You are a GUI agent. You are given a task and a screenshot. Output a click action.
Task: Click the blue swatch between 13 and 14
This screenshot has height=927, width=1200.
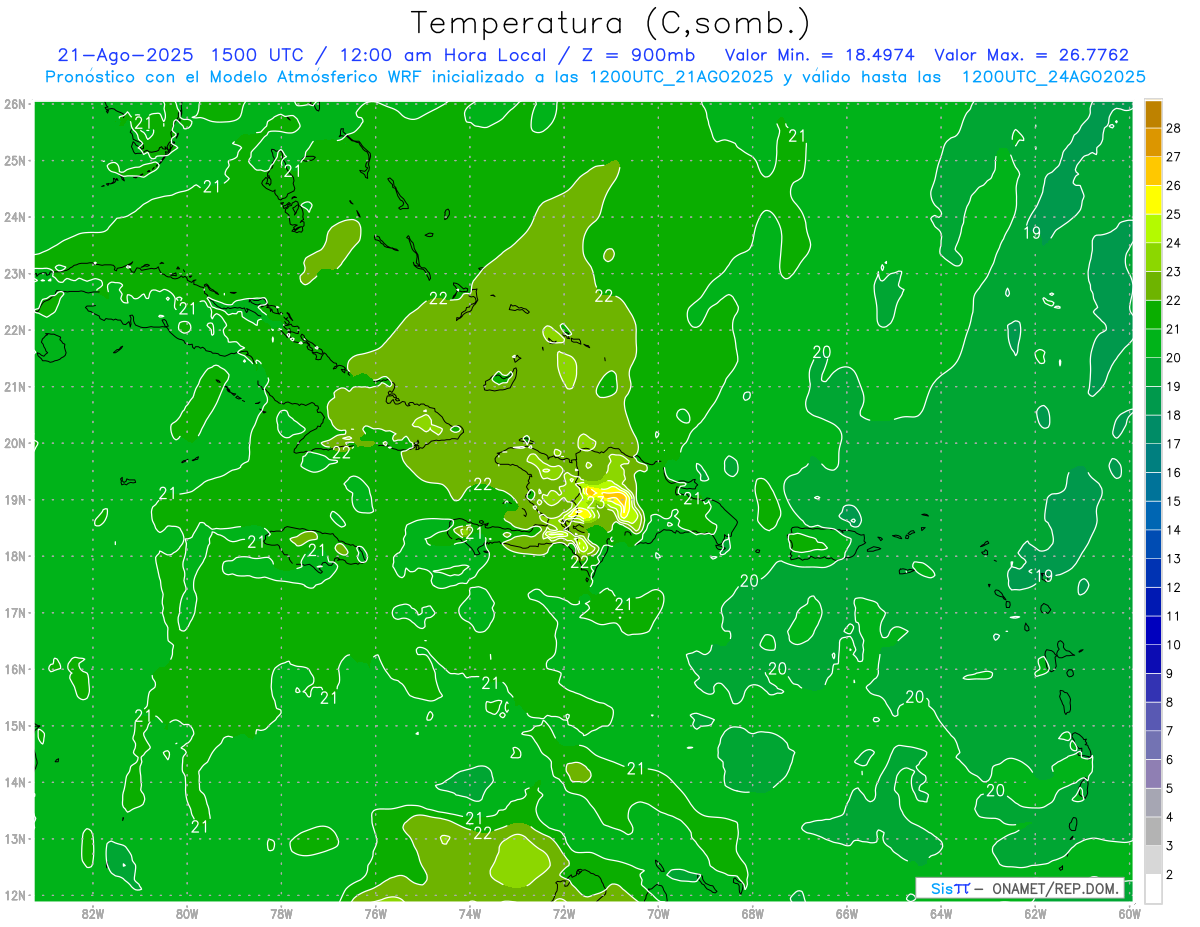coord(1153,544)
